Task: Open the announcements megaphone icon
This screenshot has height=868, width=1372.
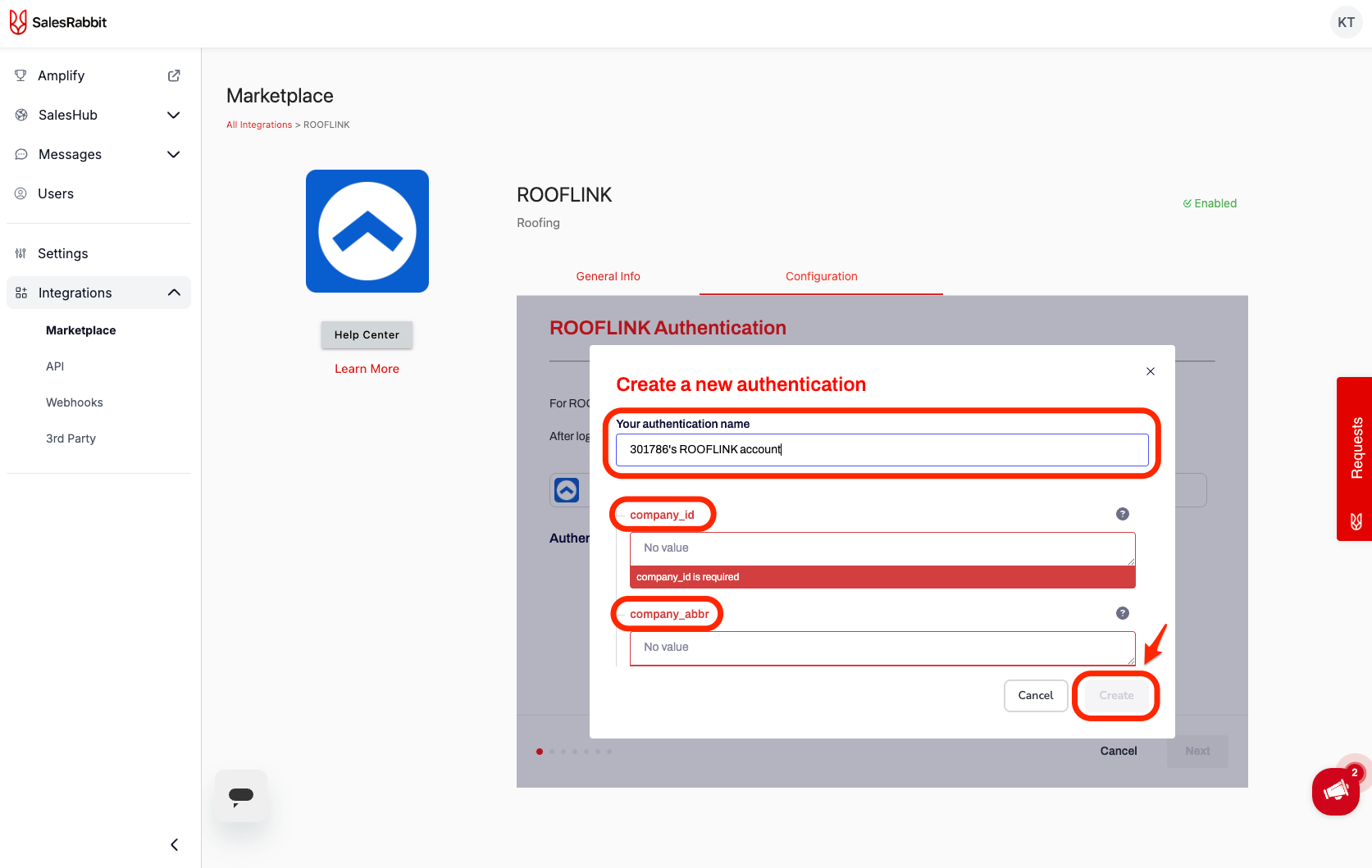Action: (1335, 791)
